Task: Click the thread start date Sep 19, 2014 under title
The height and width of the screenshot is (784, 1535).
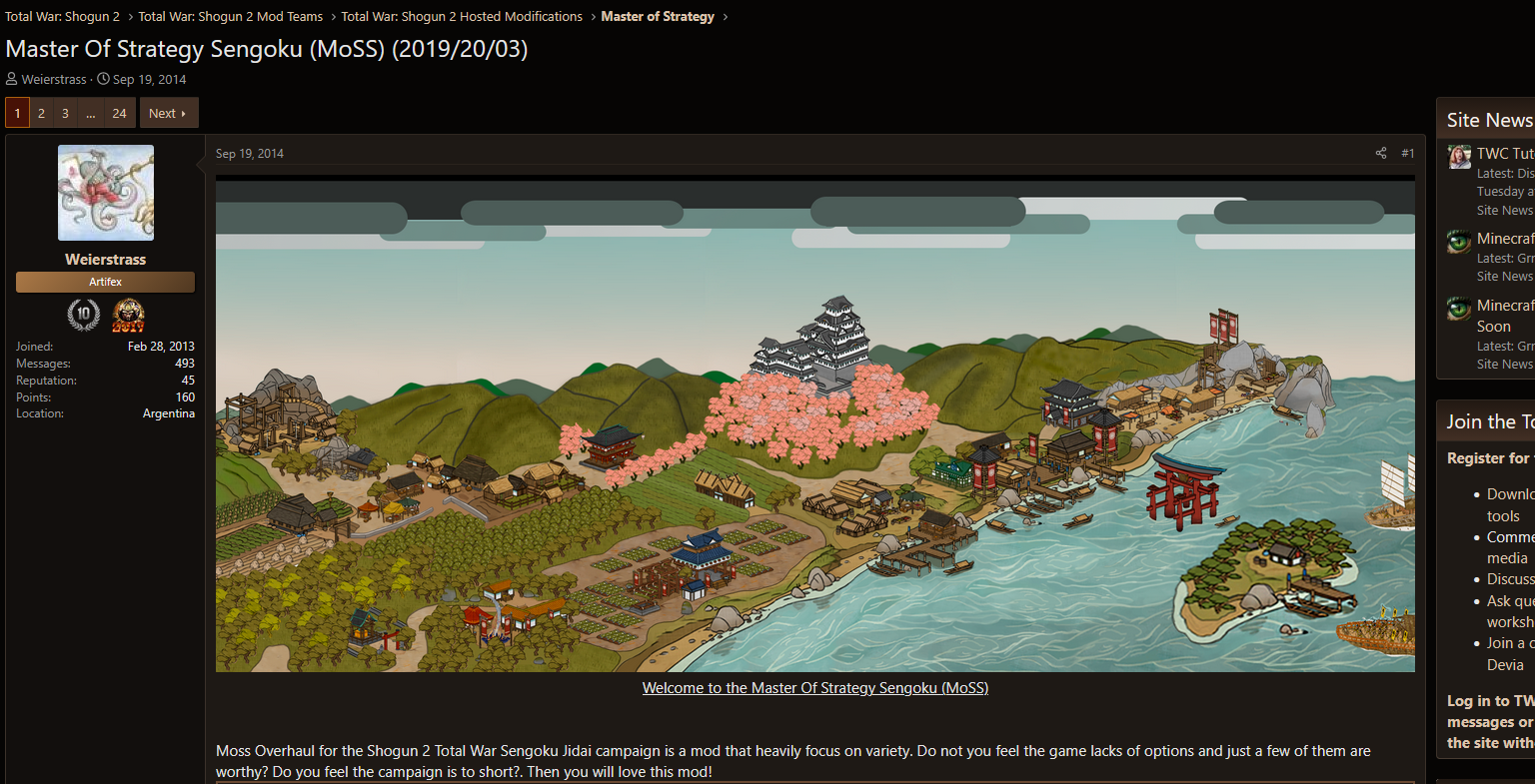Action: (x=150, y=79)
